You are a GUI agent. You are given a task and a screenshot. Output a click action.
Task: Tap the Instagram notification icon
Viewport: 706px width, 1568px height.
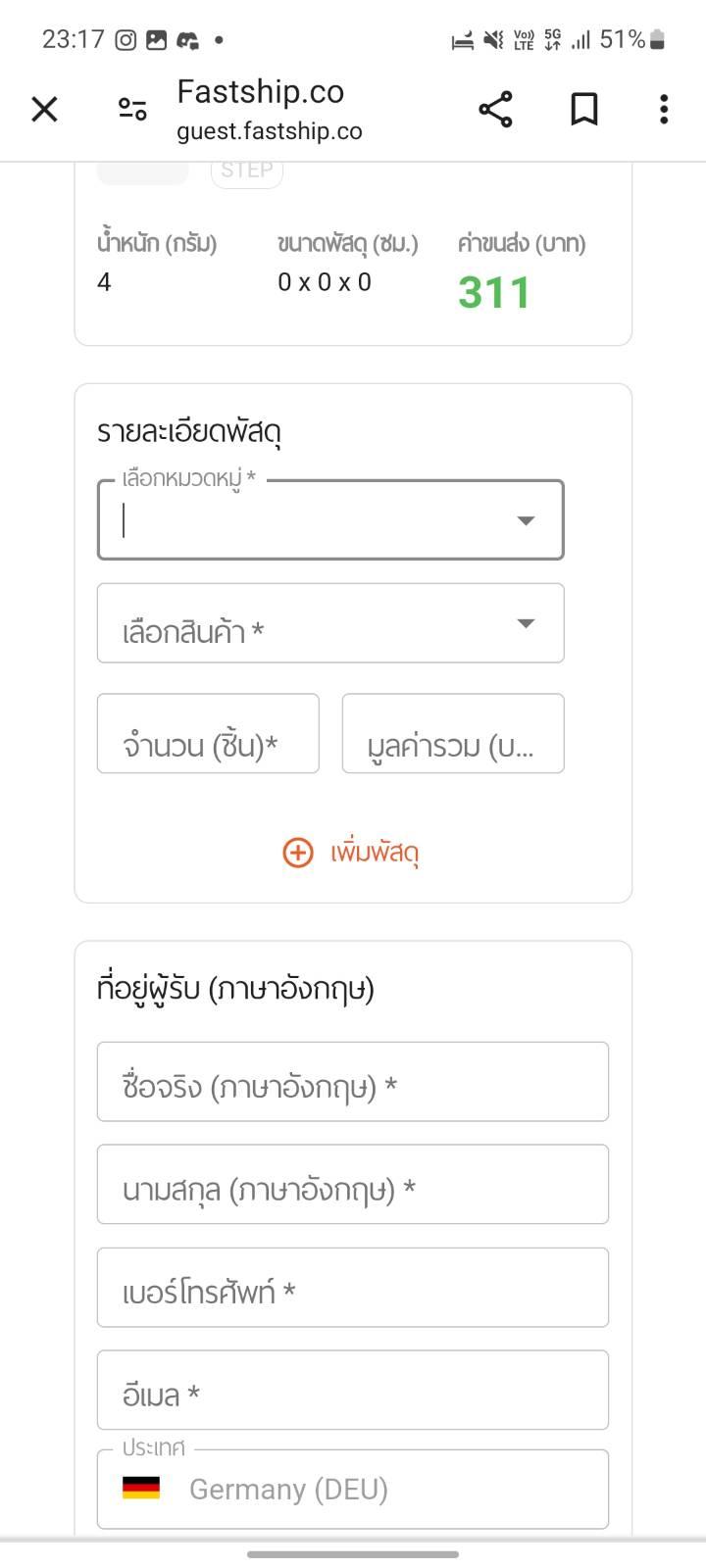coord(126,40)
